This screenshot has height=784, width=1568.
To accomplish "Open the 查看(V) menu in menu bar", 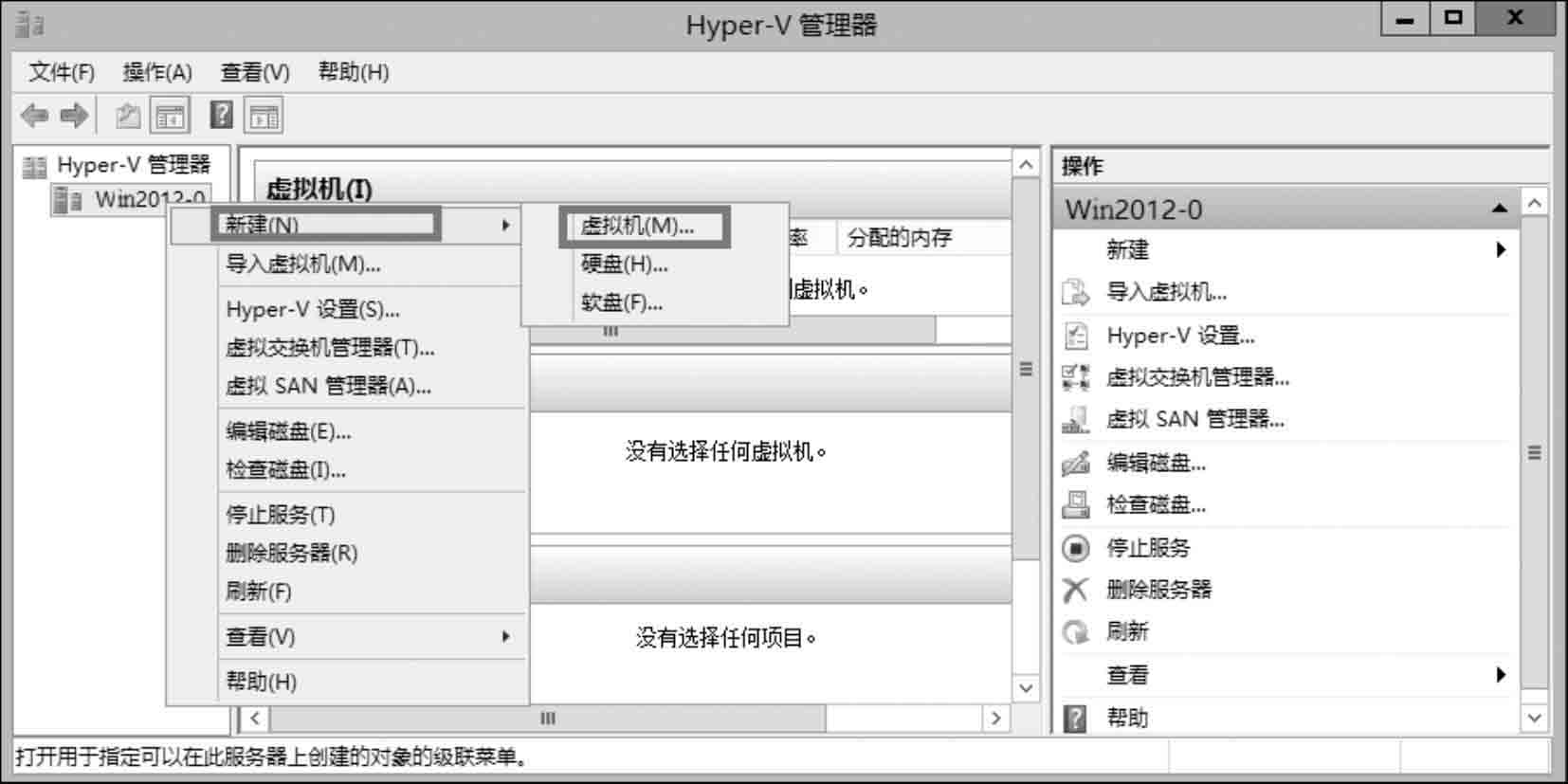I will [x=255, y=72].
